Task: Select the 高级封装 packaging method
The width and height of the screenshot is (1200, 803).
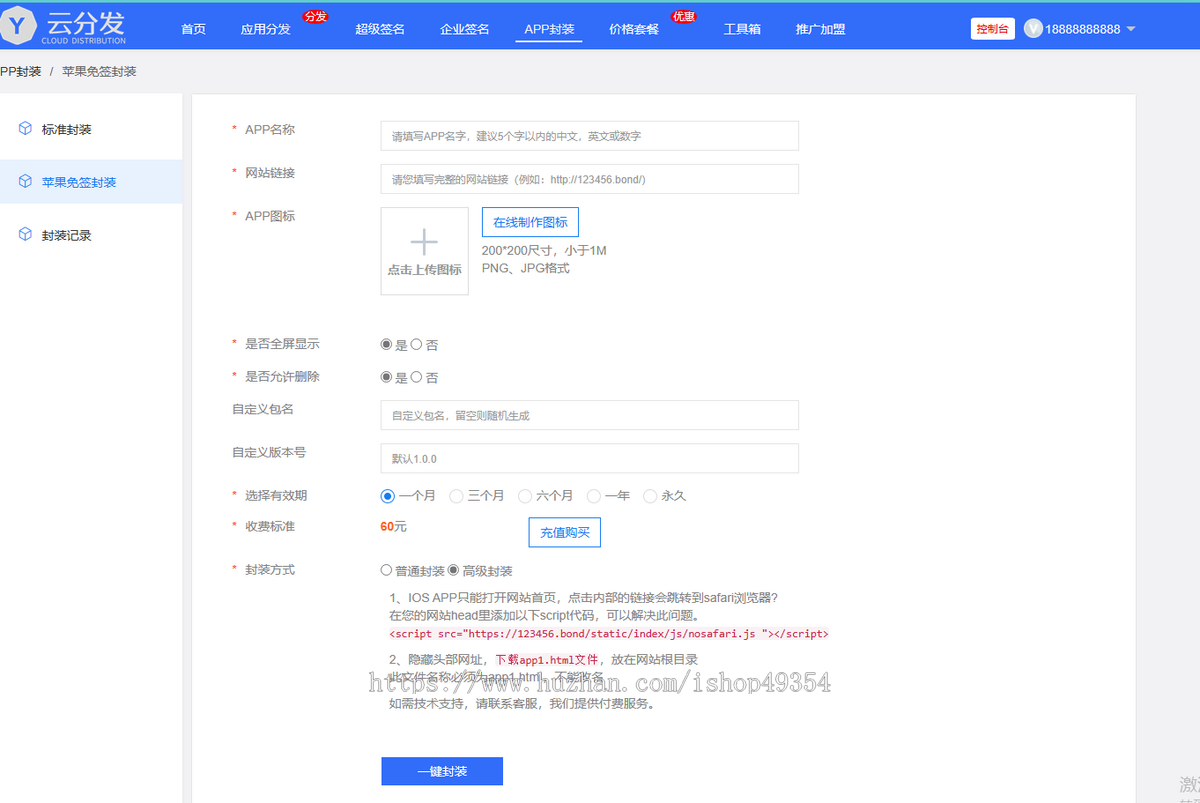Action: pyautogui.click(x=453, y=570)
